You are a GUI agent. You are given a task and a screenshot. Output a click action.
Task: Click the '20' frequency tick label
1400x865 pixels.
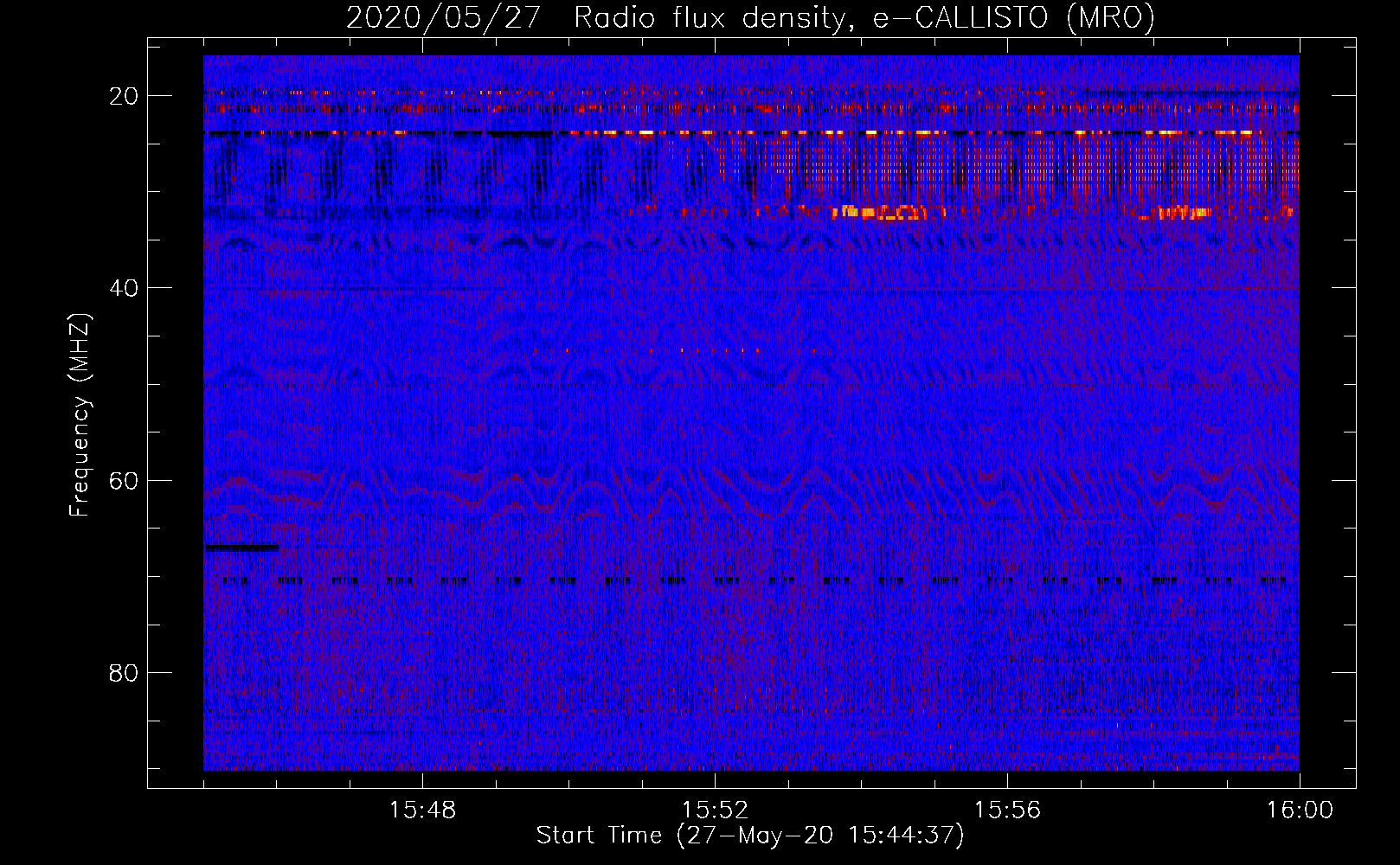tap(124, 95)
